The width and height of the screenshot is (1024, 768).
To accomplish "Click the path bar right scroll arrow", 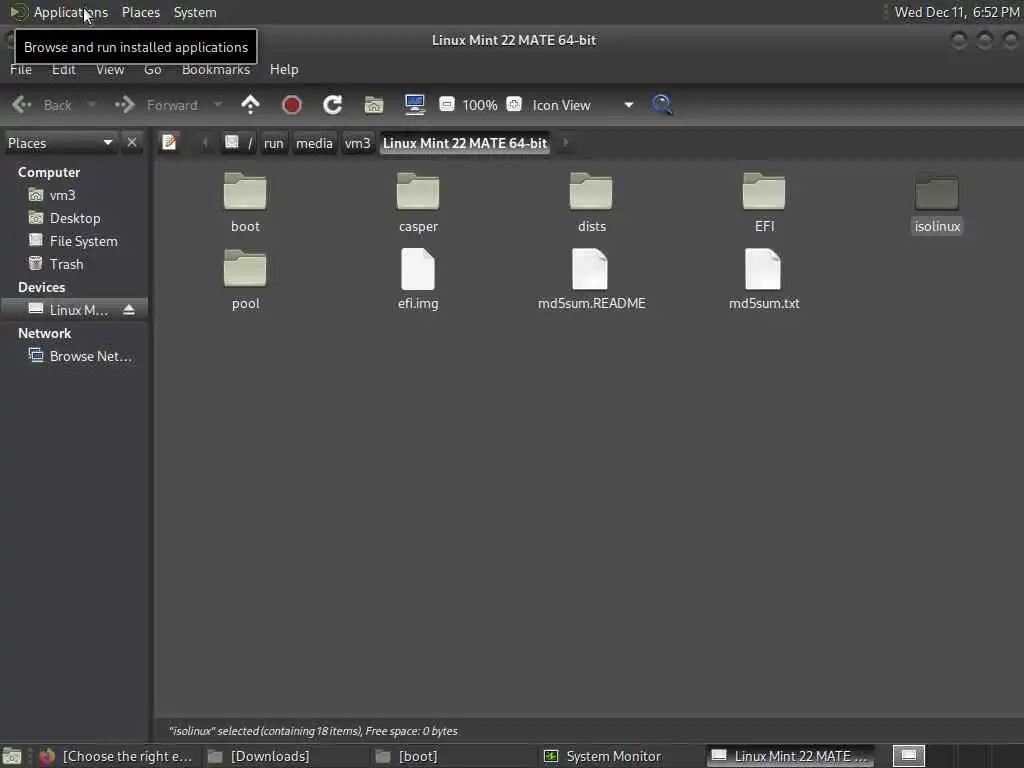I will pyautogui.click(x=566, y=142).
